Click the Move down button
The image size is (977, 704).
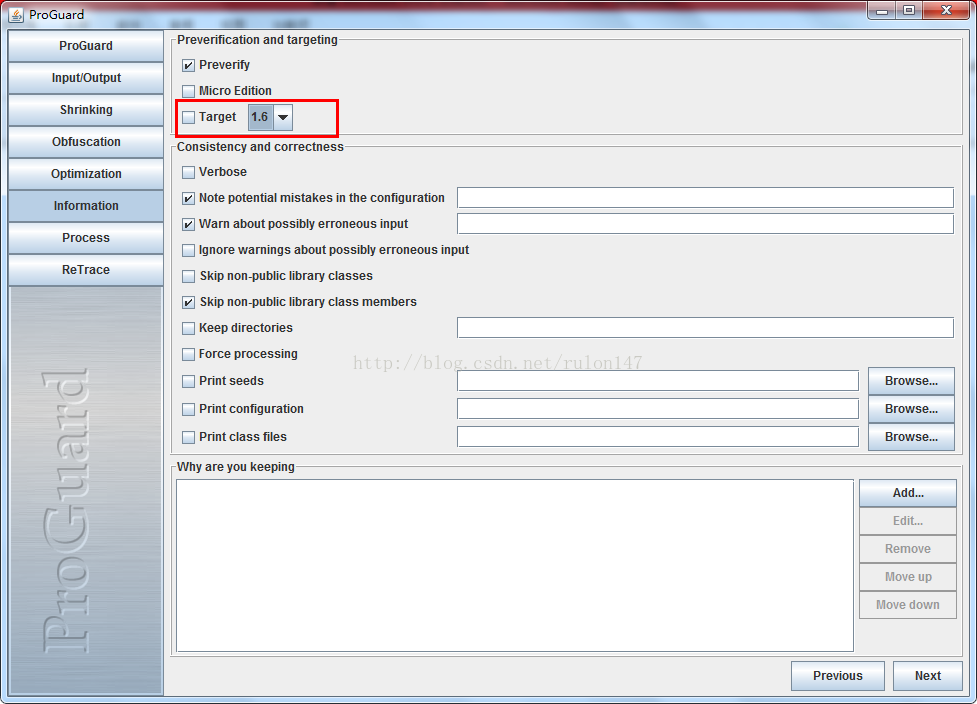tap(908, 605)
